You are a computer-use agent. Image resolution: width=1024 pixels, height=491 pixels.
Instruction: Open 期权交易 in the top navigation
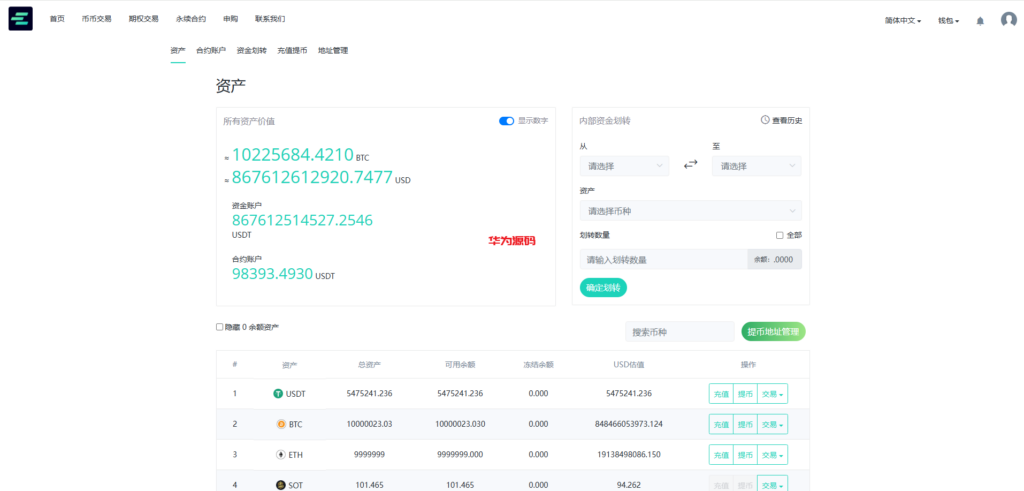144,19
